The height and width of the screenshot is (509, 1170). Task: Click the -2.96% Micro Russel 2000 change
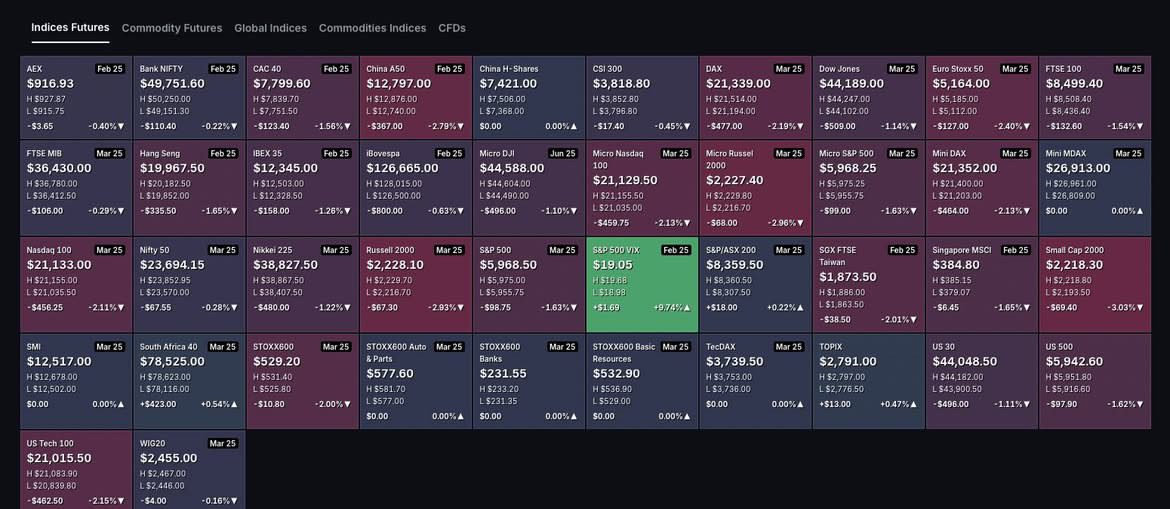coord(786,222)
